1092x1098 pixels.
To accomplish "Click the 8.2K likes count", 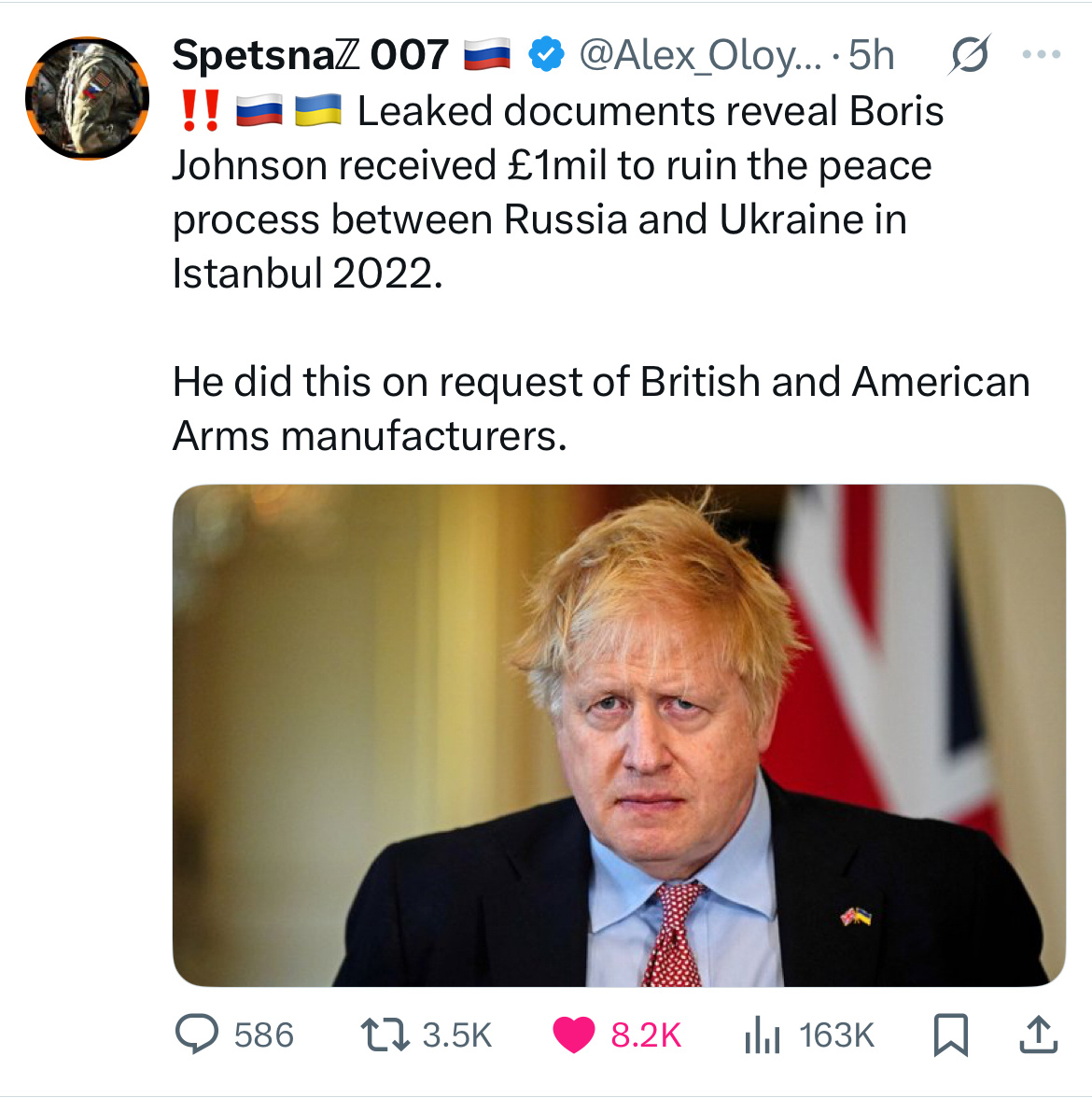I will point(646,1035).
